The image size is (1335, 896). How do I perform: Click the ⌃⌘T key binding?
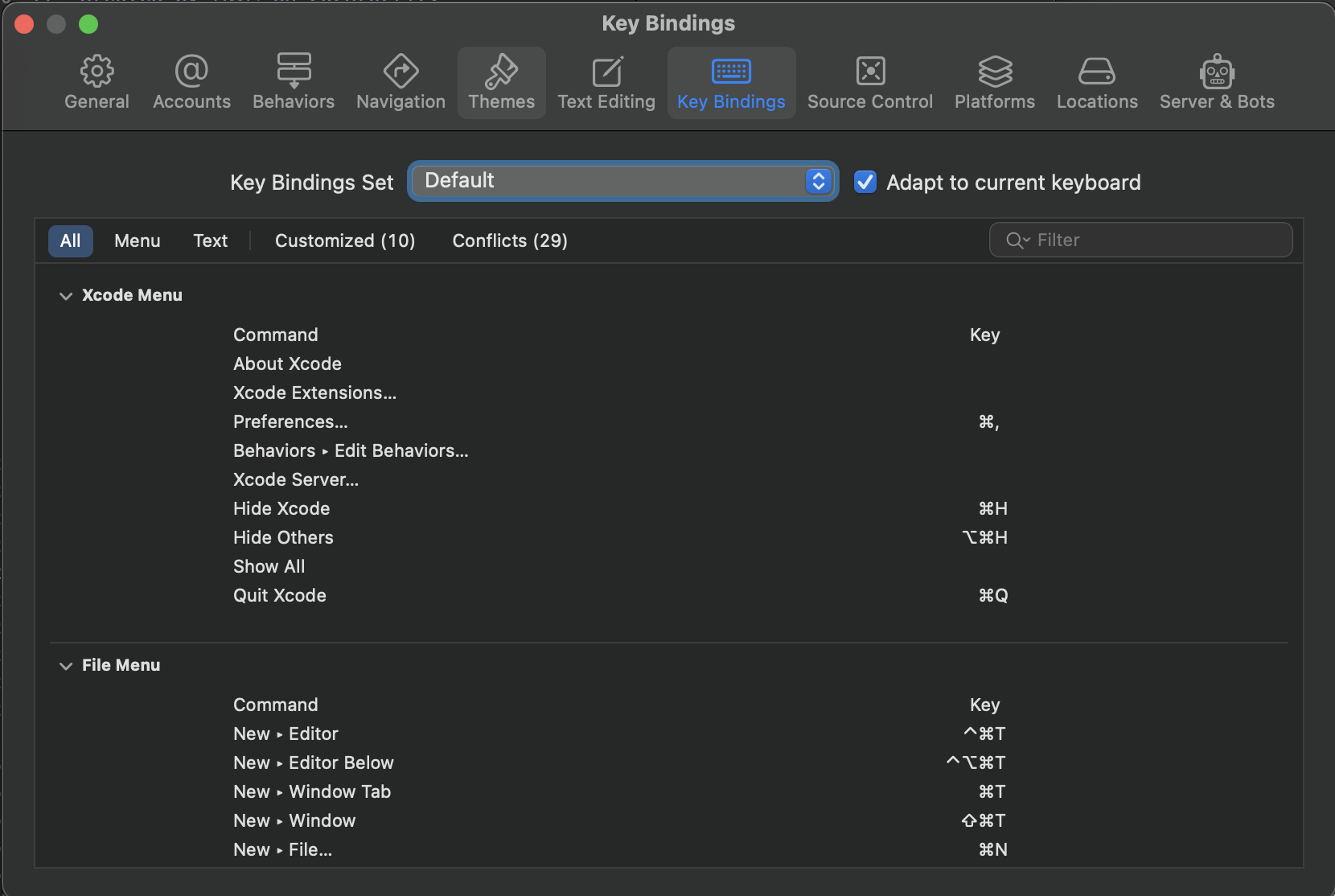(x=985, y=734)
